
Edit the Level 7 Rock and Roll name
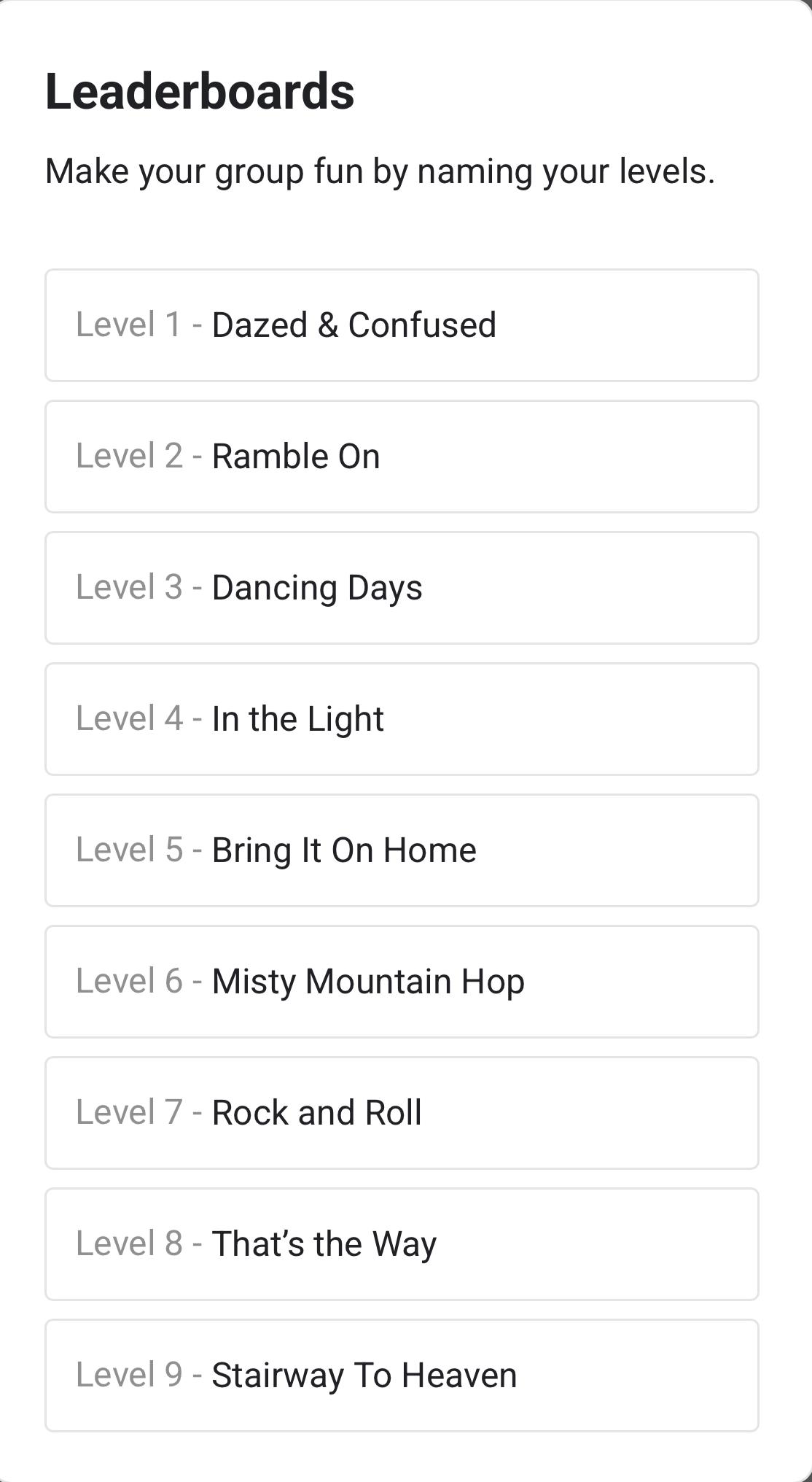coord(402,1113)
